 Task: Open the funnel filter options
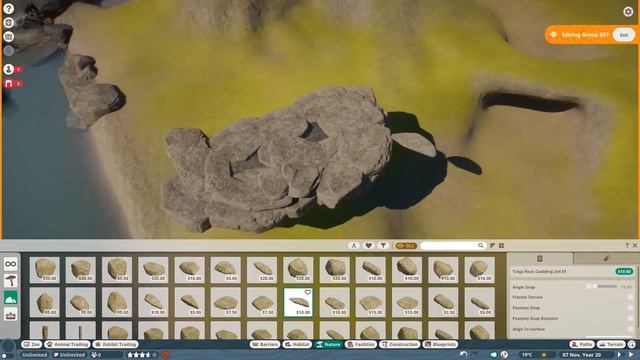click(x=383, y=245)
